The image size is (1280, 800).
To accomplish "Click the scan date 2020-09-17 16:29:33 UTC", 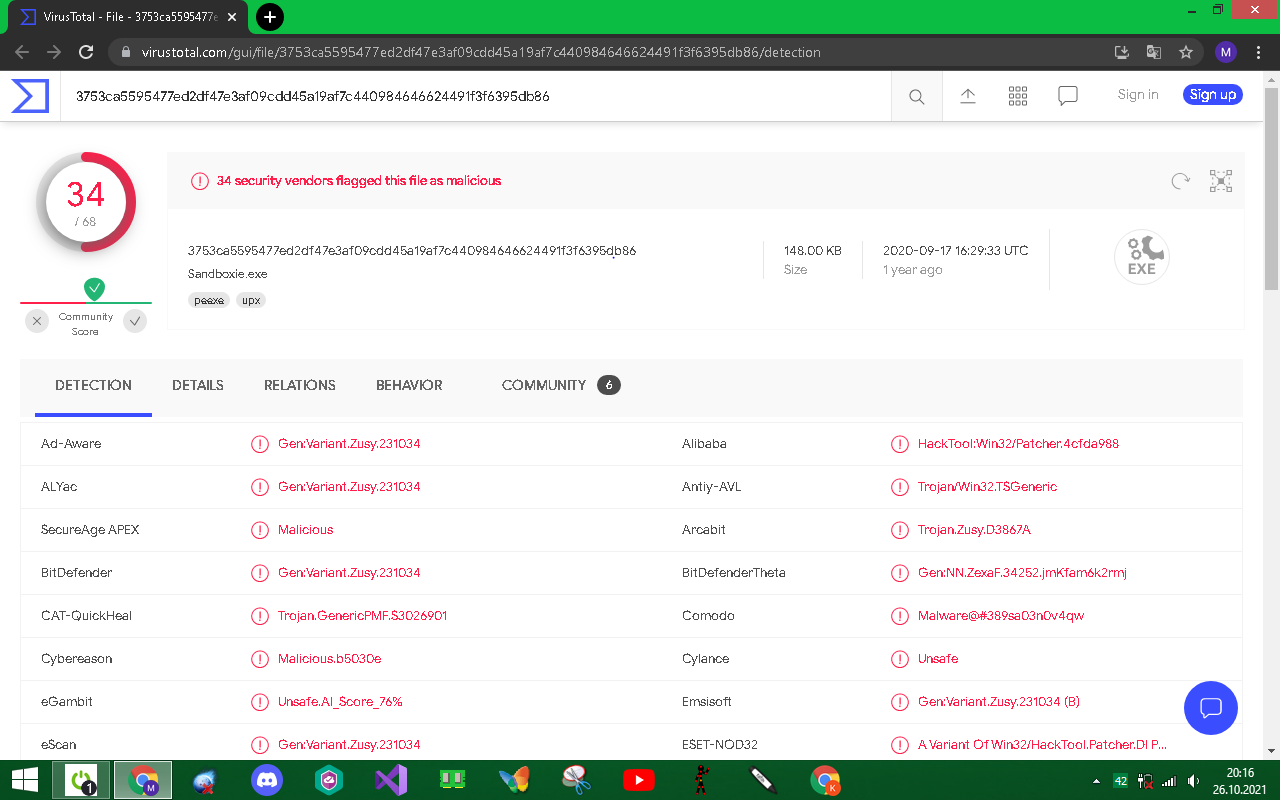I will [x=955, y=251].
